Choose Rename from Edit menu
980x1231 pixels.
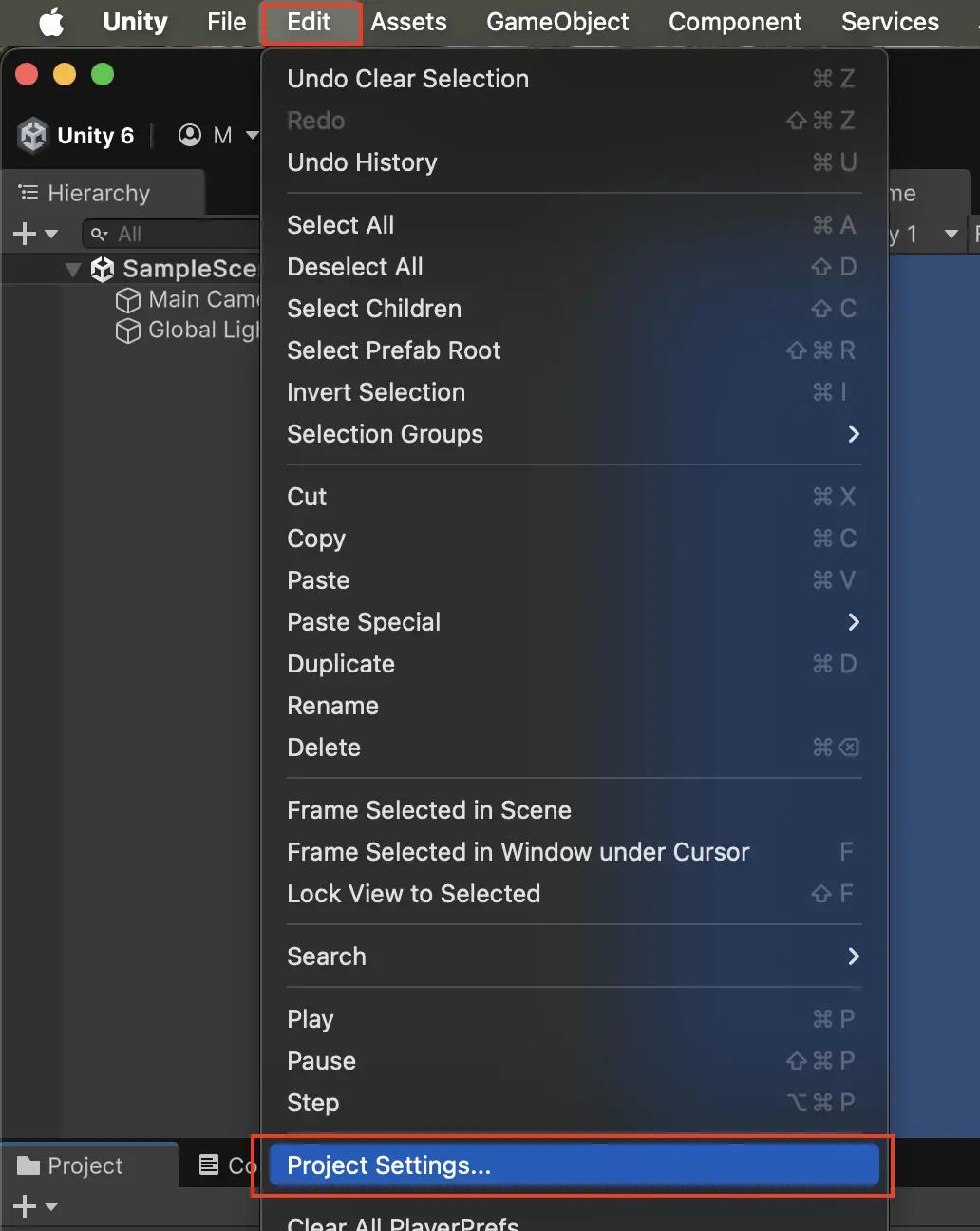[574, 706]
